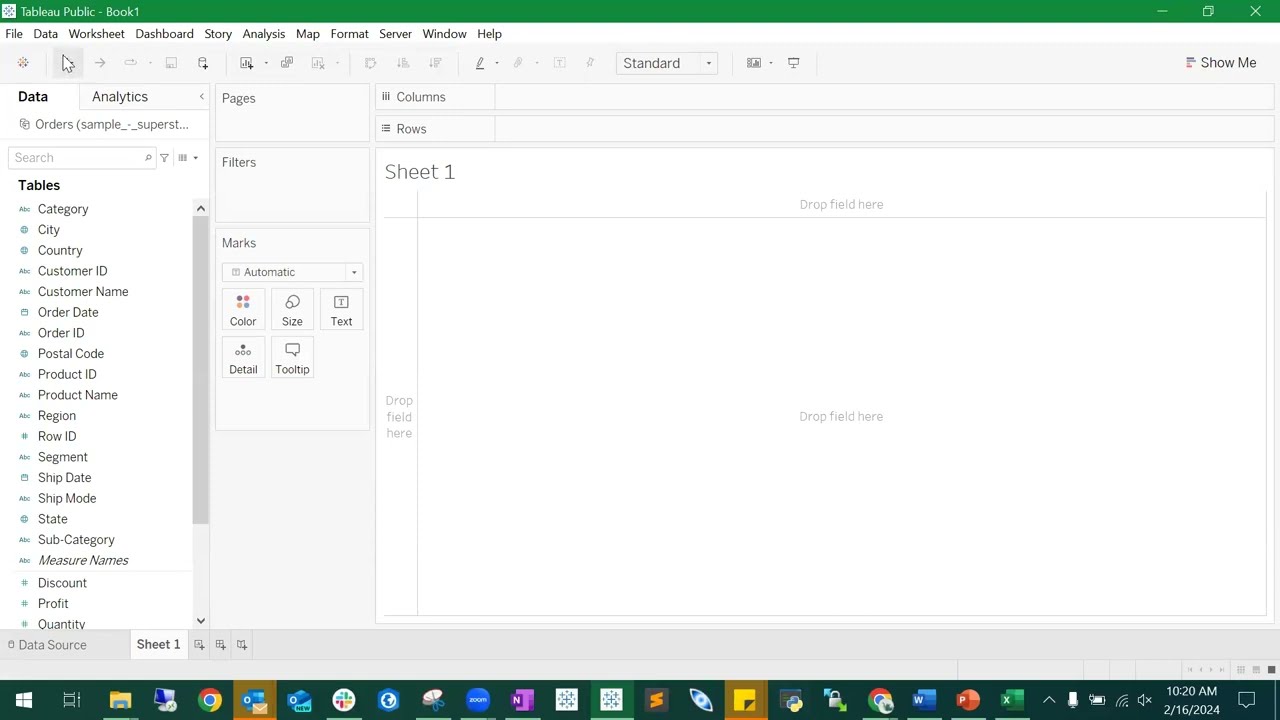Open the Worksheet menu
Screen dimensions: 1280x720
click(x=97, y=34)
